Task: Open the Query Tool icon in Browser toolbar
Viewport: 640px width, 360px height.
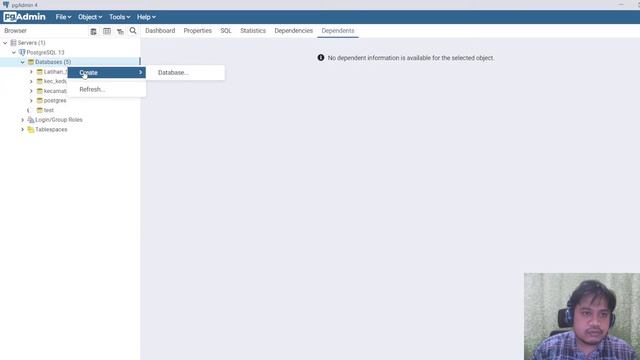Action: click(x=93, y=31)
